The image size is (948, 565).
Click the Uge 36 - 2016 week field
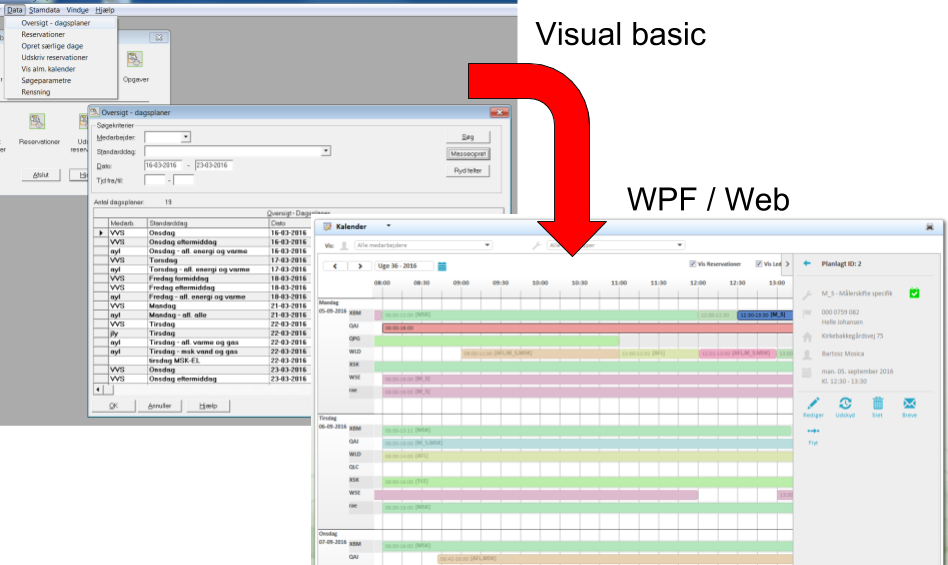tap(404, 266)
